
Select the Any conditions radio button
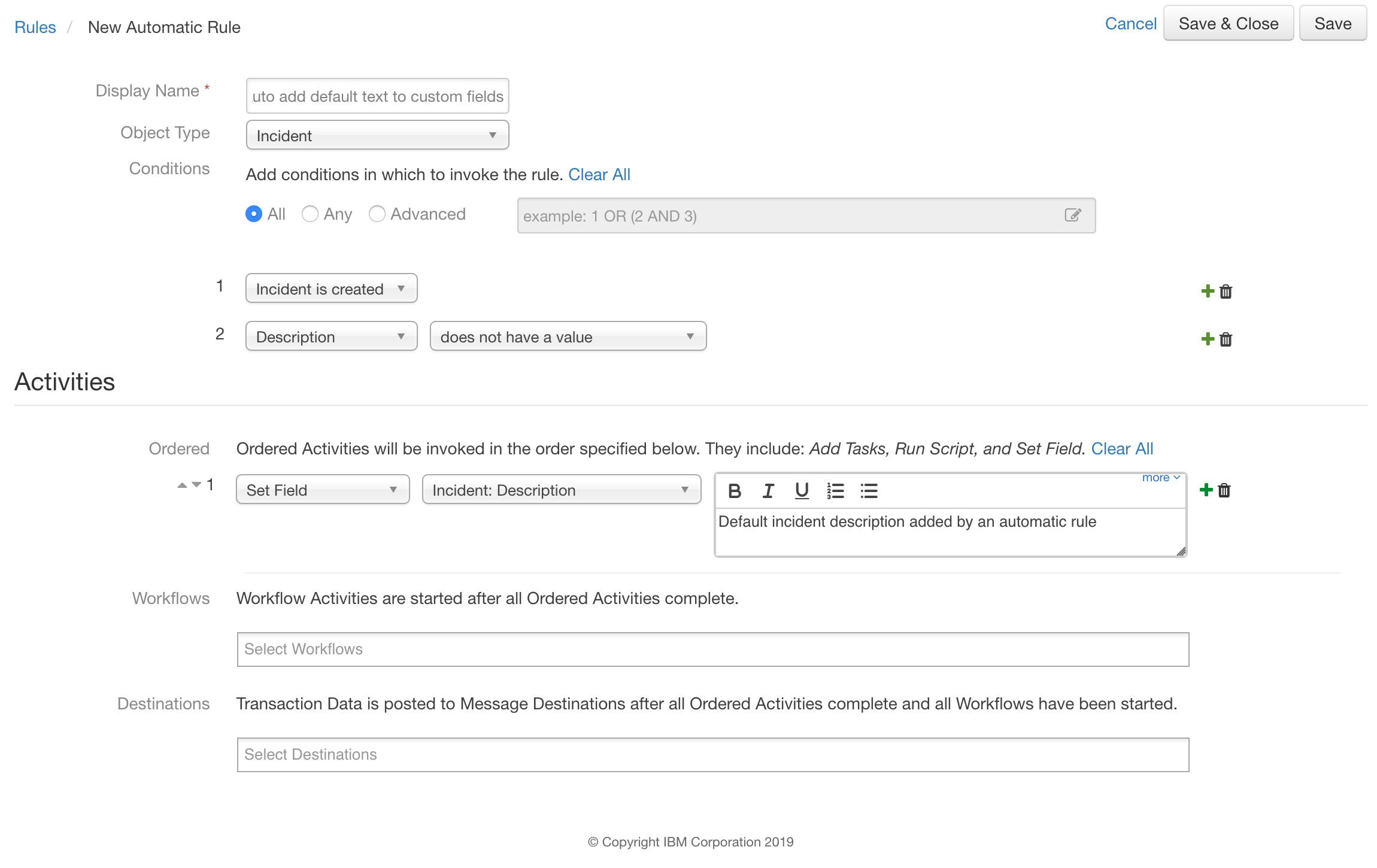(x=310, y=214)
